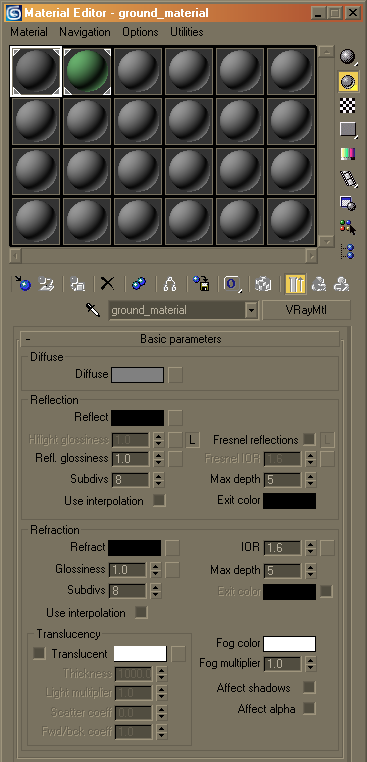Click the IOR map button
Viewport: 367px width, 762px height.
[x=328, y=548]
